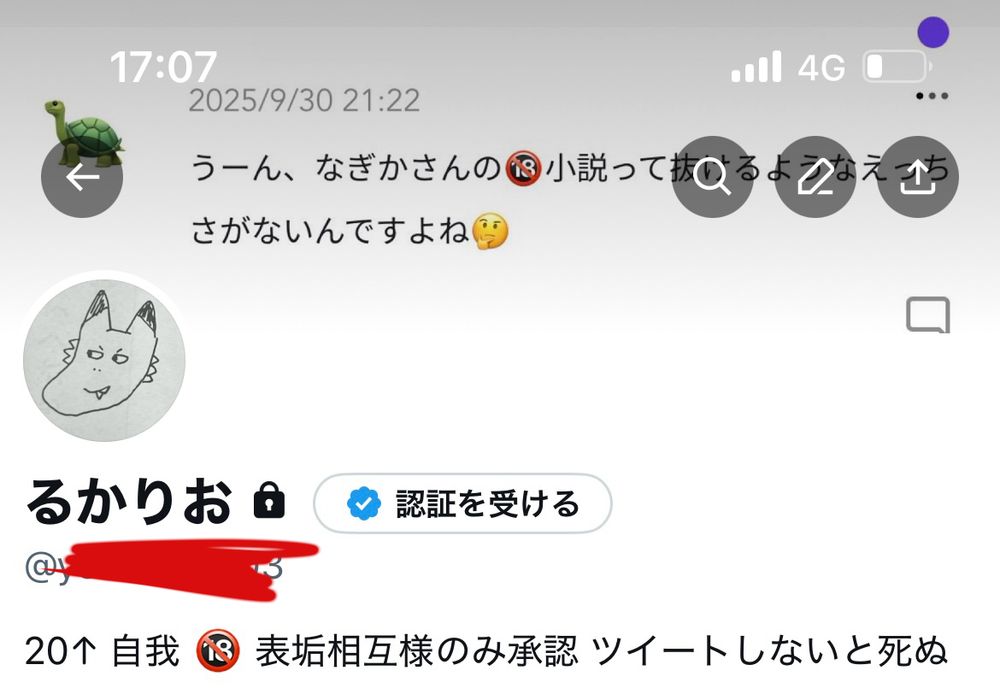This screenshot has height=700, width=1000.
Task: Tap the lock icon beside るかりお
Action: (269, 500)
